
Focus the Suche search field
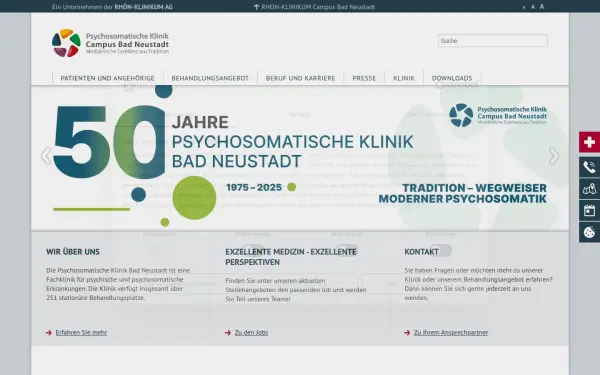(492, 41)
